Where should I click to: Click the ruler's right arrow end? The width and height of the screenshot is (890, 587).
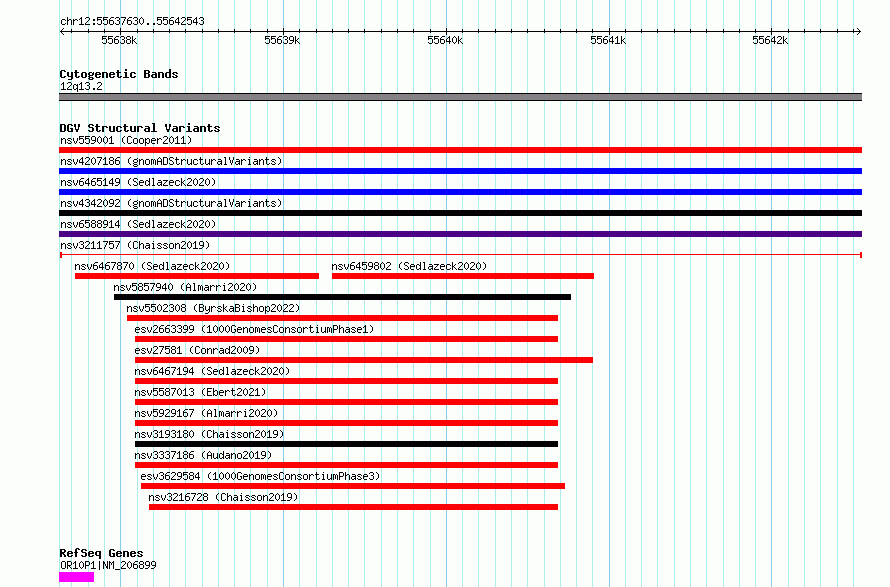pyautogui.click(x=858, y=32)
